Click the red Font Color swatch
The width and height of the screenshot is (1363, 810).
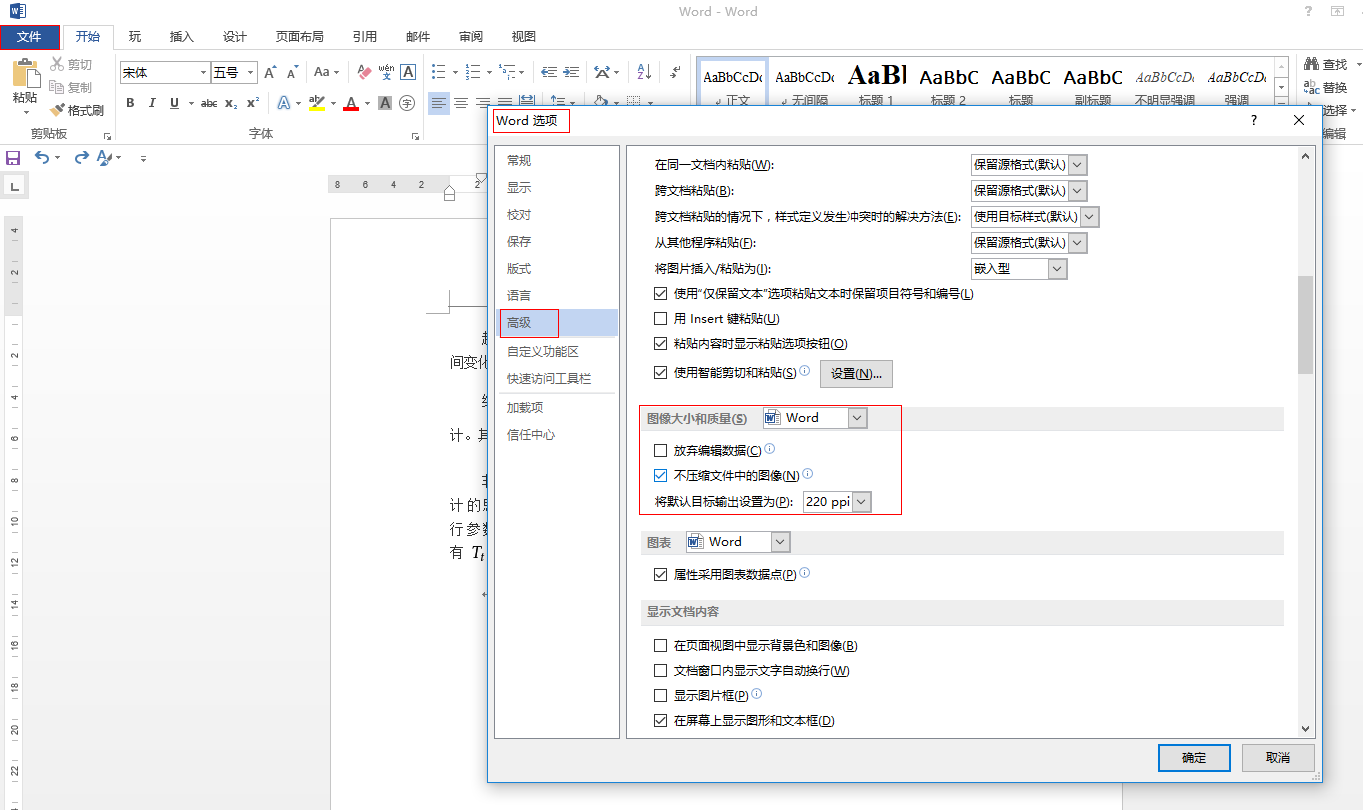coord(351,103)
